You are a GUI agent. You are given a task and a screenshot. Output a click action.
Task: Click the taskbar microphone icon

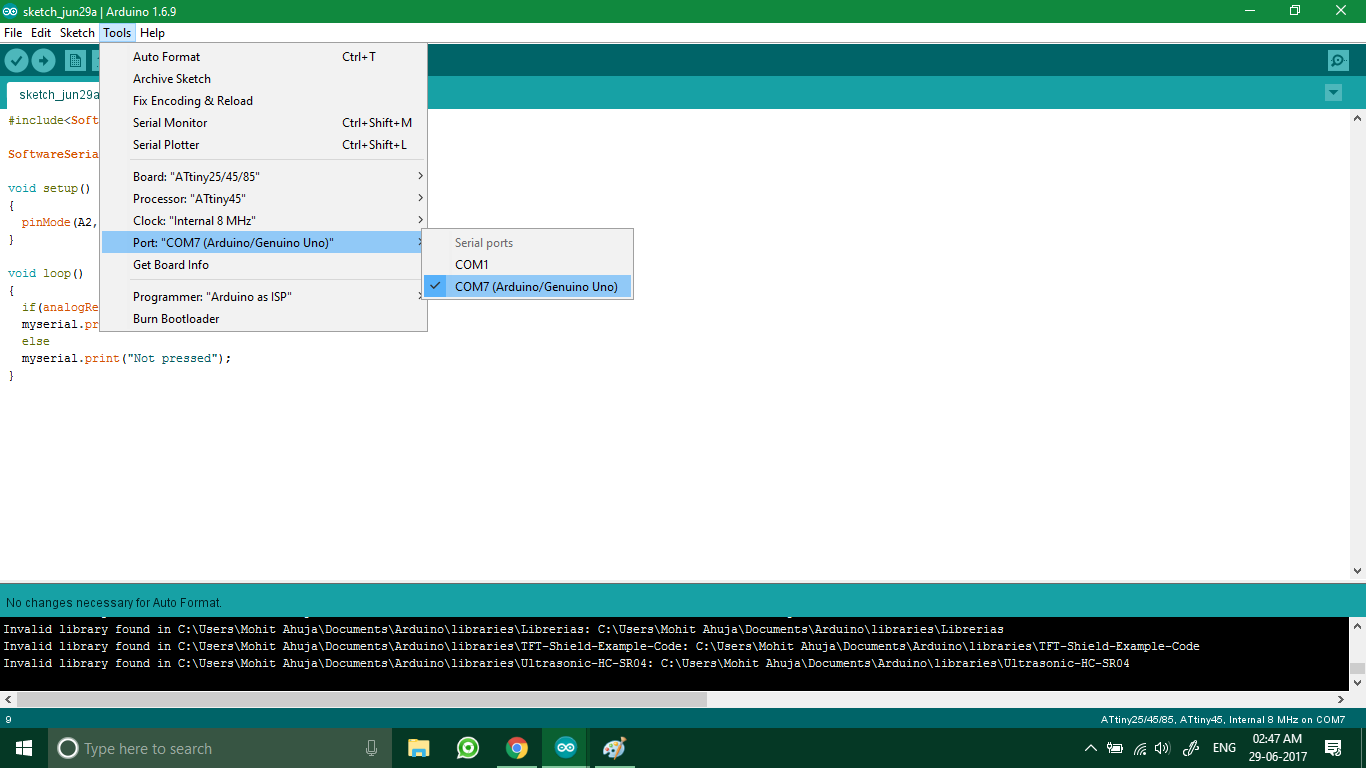click(x=371, y=748)
